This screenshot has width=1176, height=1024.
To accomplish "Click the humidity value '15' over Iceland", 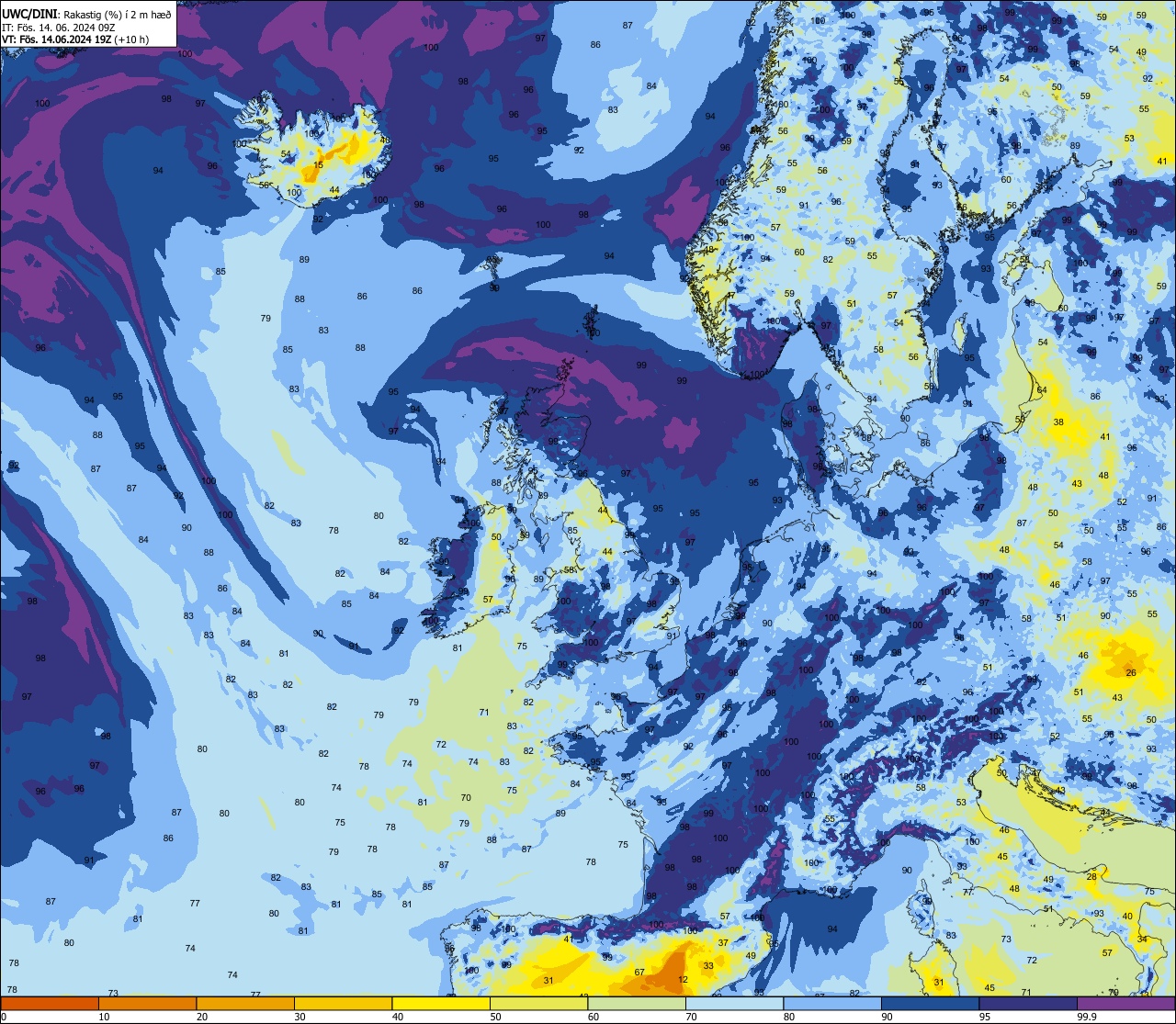I will (319, 165).
